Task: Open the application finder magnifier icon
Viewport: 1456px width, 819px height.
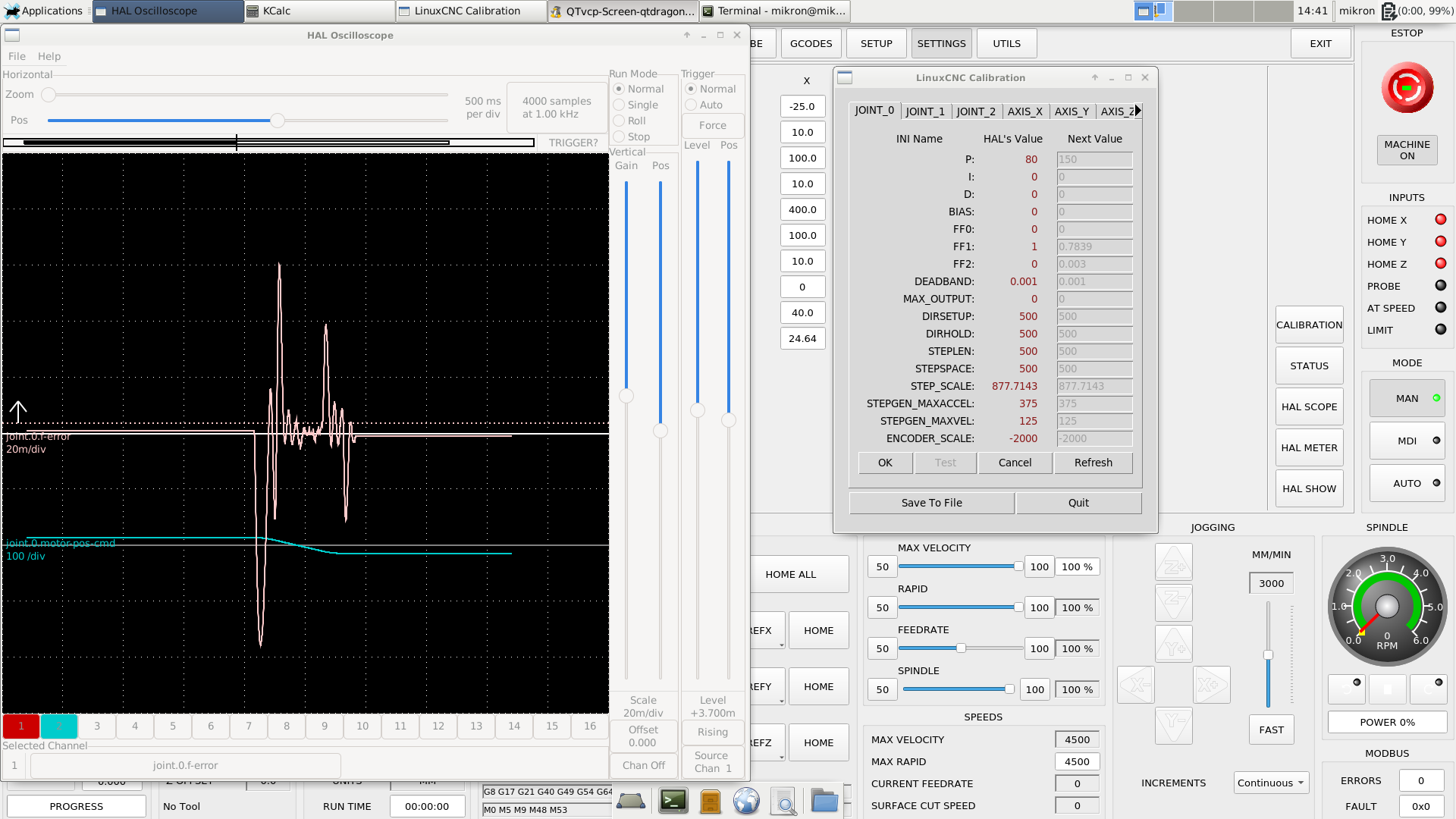Action: click(x=784, y=801)
